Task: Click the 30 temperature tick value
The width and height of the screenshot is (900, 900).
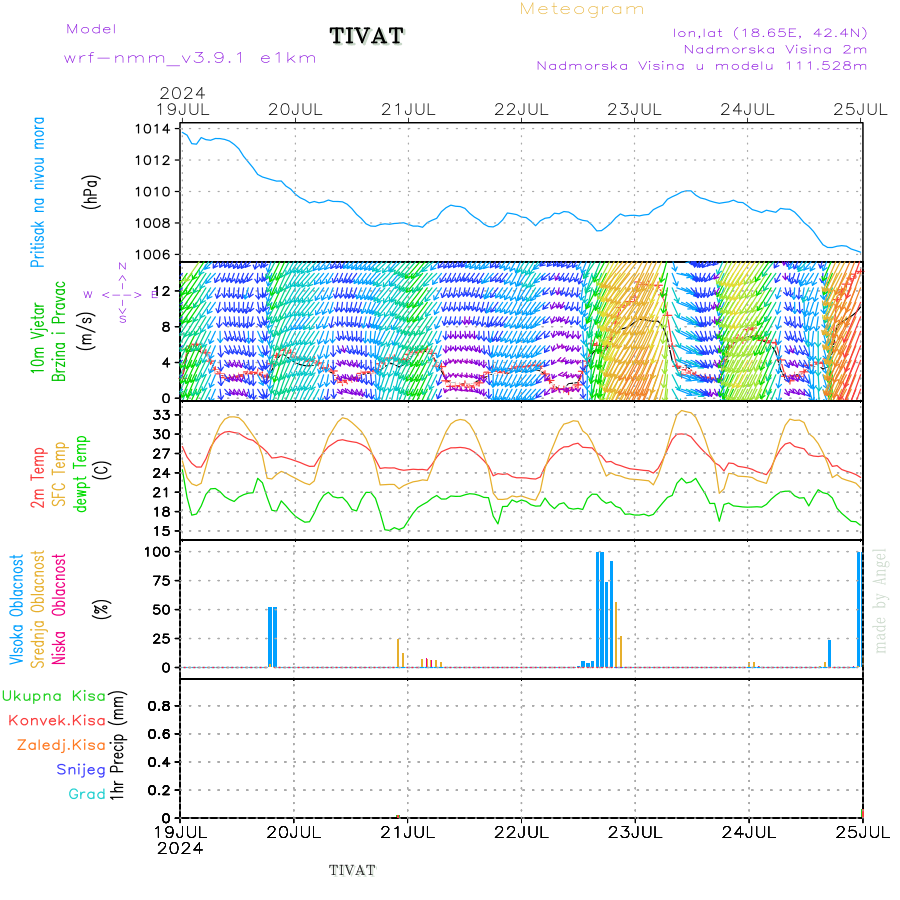Action: pyautogui.click(x=162, y=435)
